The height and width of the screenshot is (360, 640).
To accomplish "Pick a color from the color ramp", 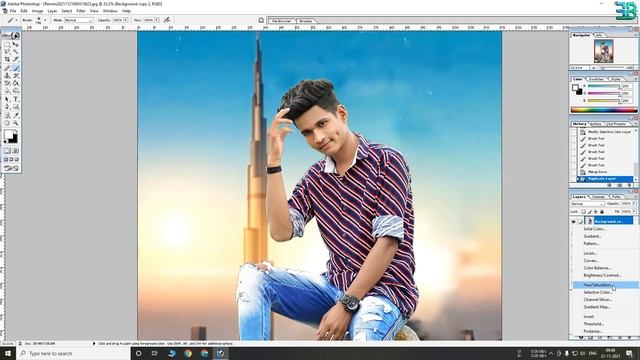I will click(x=604, y=109).
